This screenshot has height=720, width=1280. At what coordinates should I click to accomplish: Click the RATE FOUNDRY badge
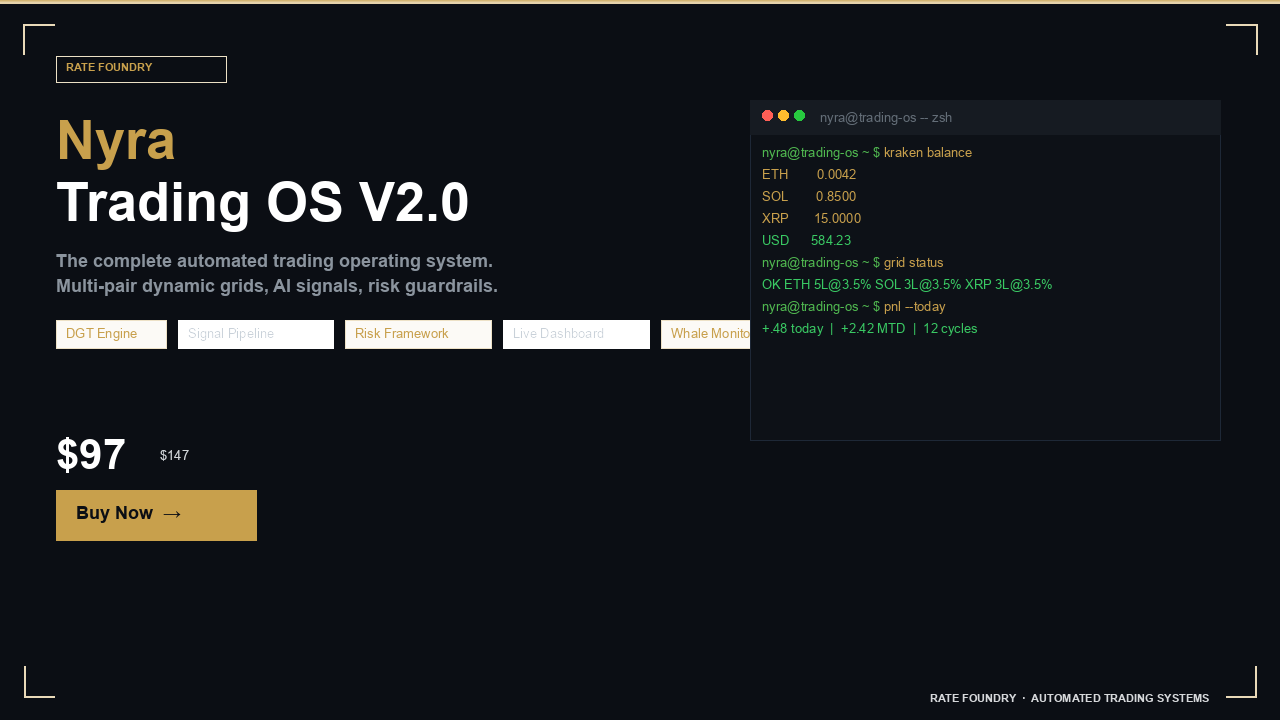click(141, 69)
